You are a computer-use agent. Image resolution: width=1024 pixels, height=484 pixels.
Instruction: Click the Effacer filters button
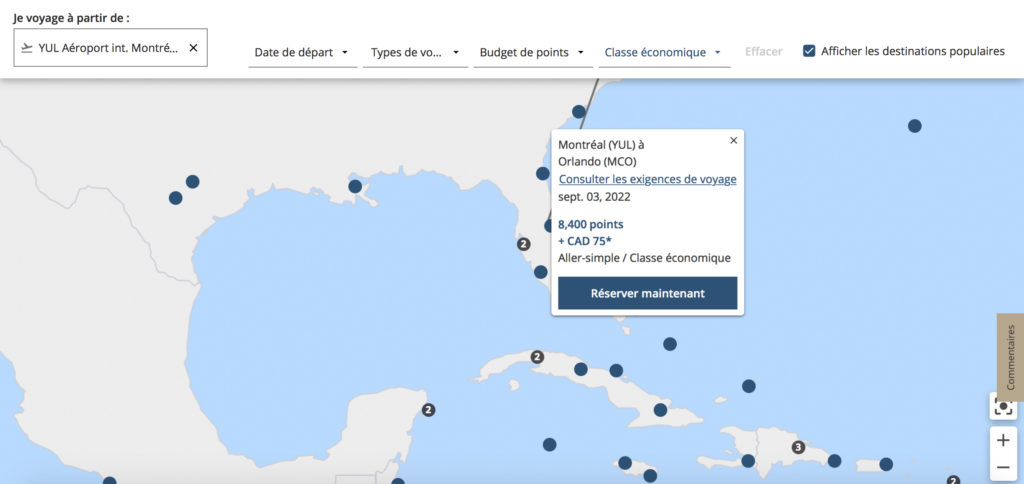[763, 52]
